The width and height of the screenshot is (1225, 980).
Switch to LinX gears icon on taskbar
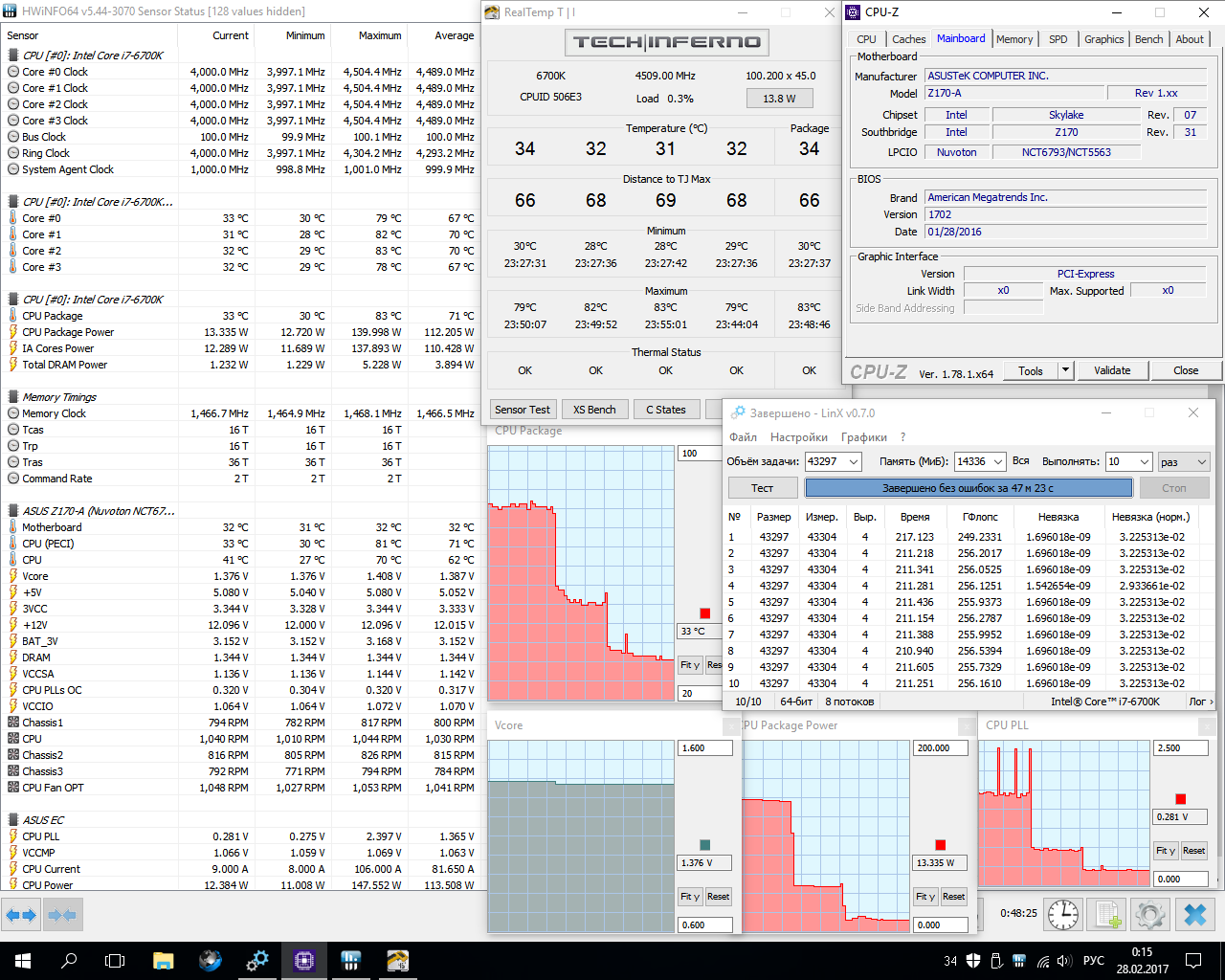pos(257,961)
